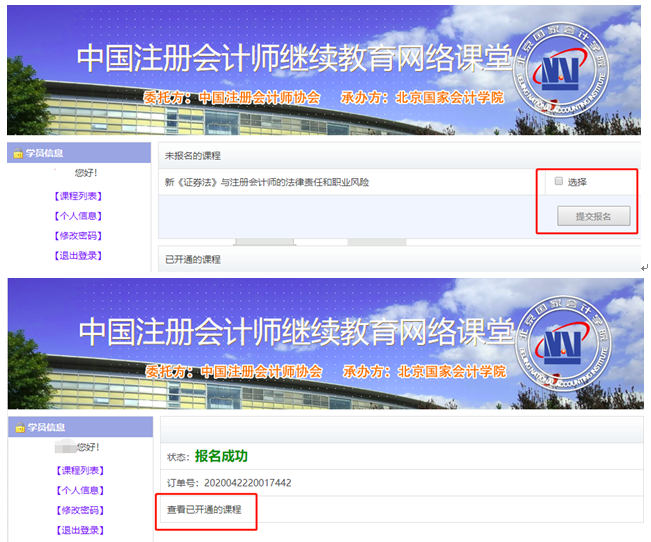This screenshot has height=542, width=651.
Task: Open 个人信息 in the lower sidebar
Action: [80, 490]
